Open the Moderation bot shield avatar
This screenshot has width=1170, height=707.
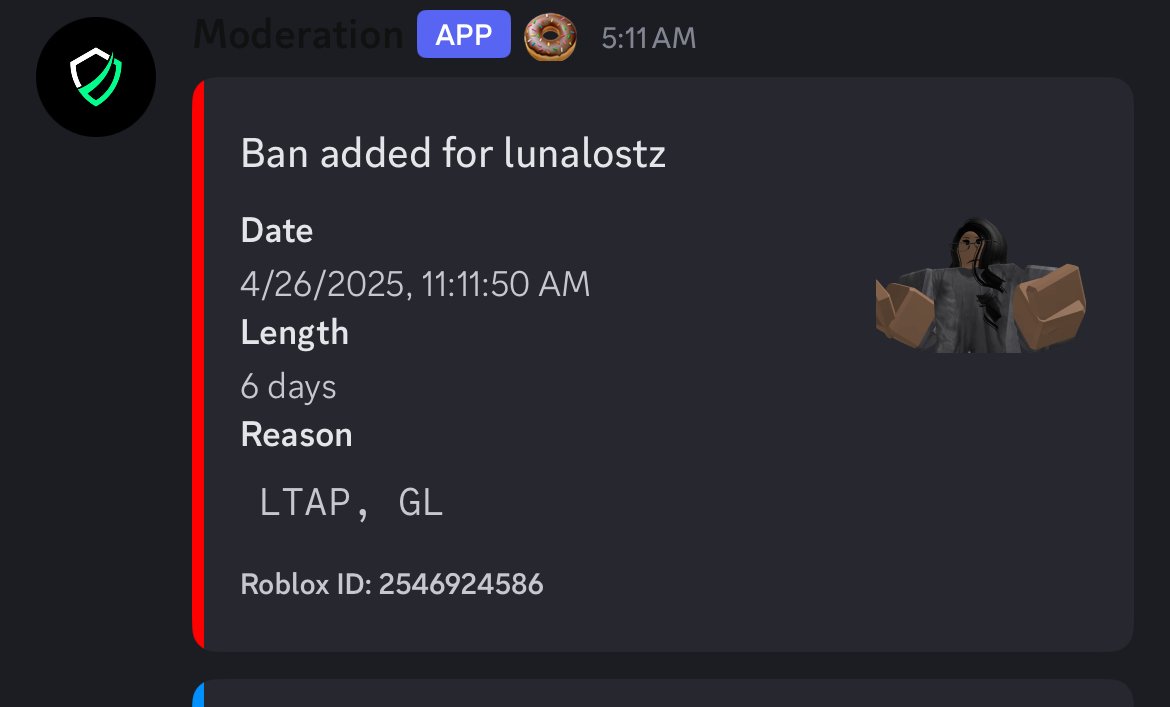coord(96,77)
